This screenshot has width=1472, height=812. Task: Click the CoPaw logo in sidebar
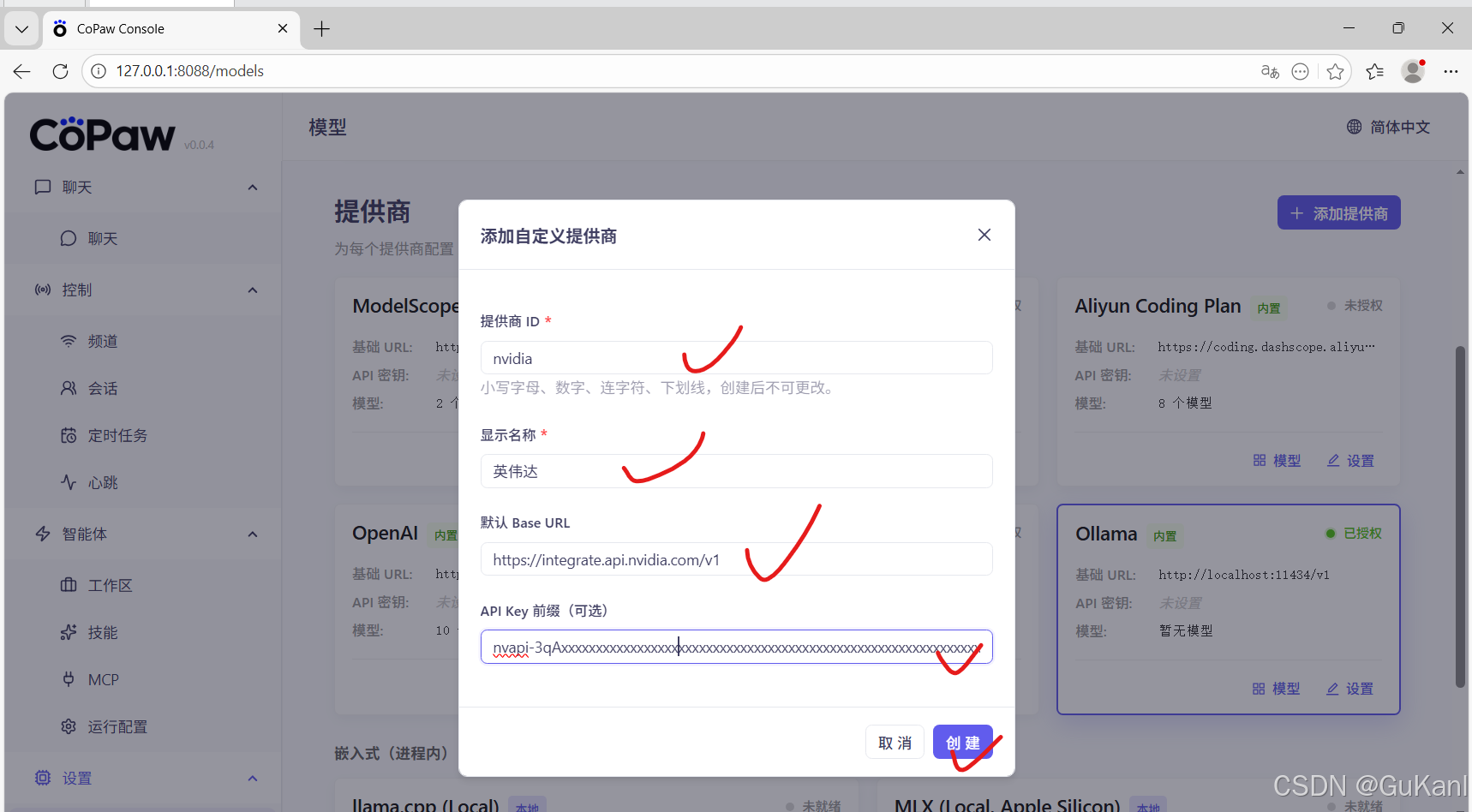[x=103, y=134]
